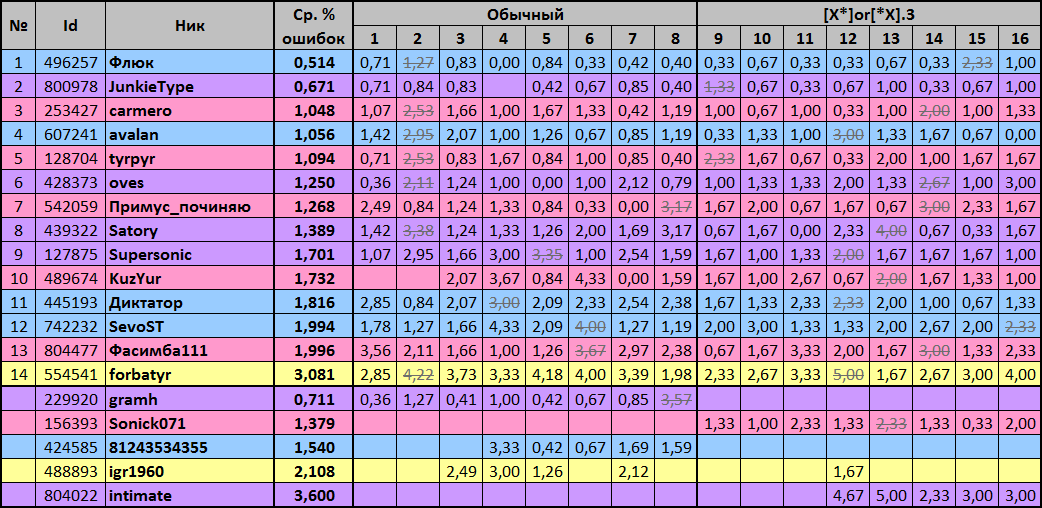Click the 81243534355 nickname cell
This screenshot has width=1042, height=508.
189,447
